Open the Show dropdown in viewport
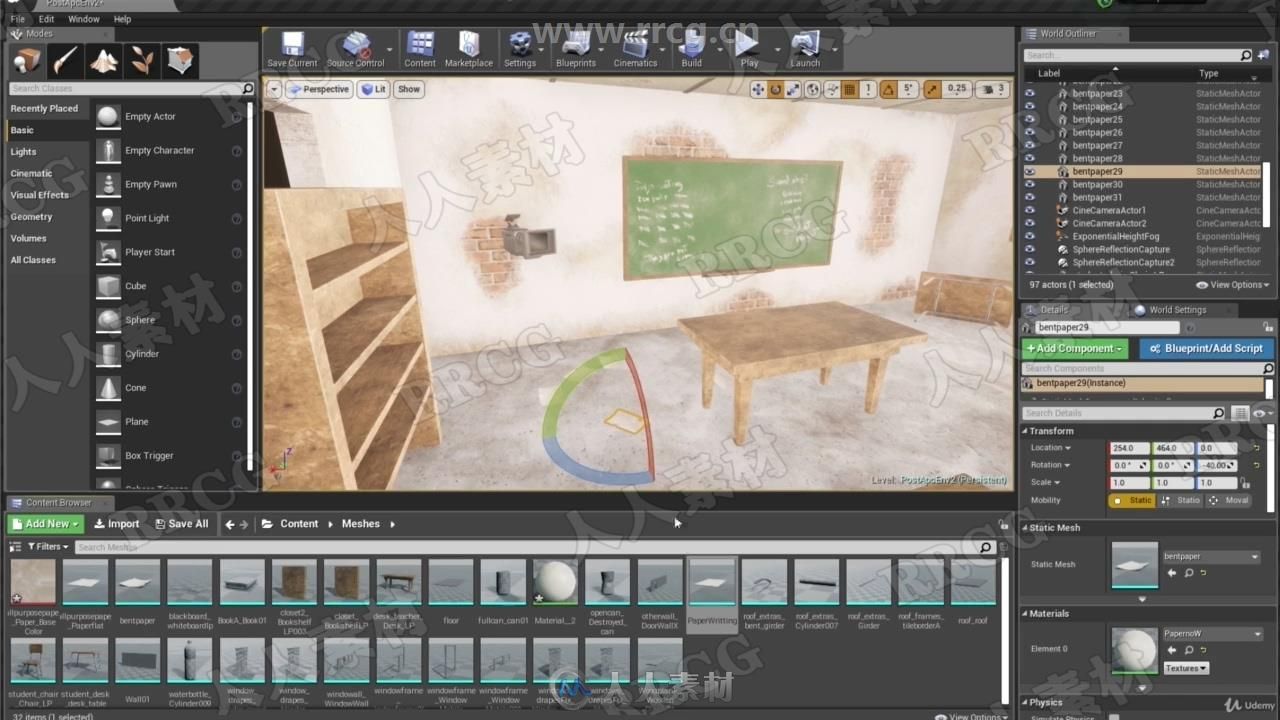The width and height of the screenshot is (1280, 720). point(409,89)
